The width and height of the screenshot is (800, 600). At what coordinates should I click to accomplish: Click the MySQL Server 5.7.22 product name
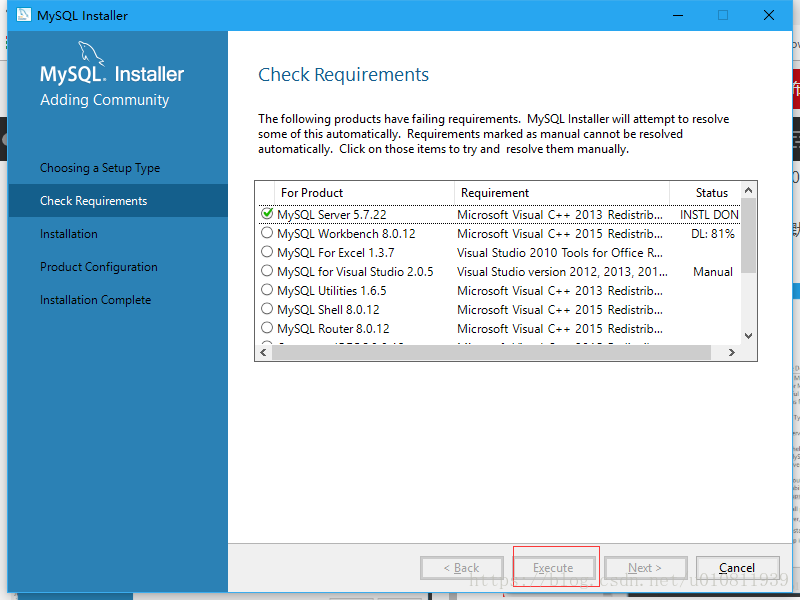[x=332, y=215]
